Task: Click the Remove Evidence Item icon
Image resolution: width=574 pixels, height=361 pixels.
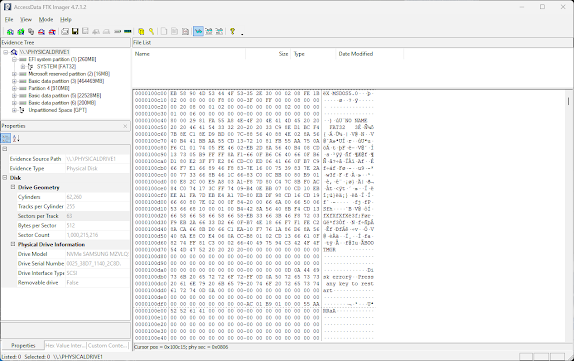Action: click(x=41, y=31)
